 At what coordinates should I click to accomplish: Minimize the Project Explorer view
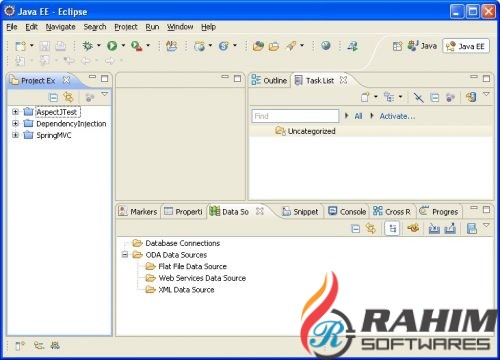[92, 77]
